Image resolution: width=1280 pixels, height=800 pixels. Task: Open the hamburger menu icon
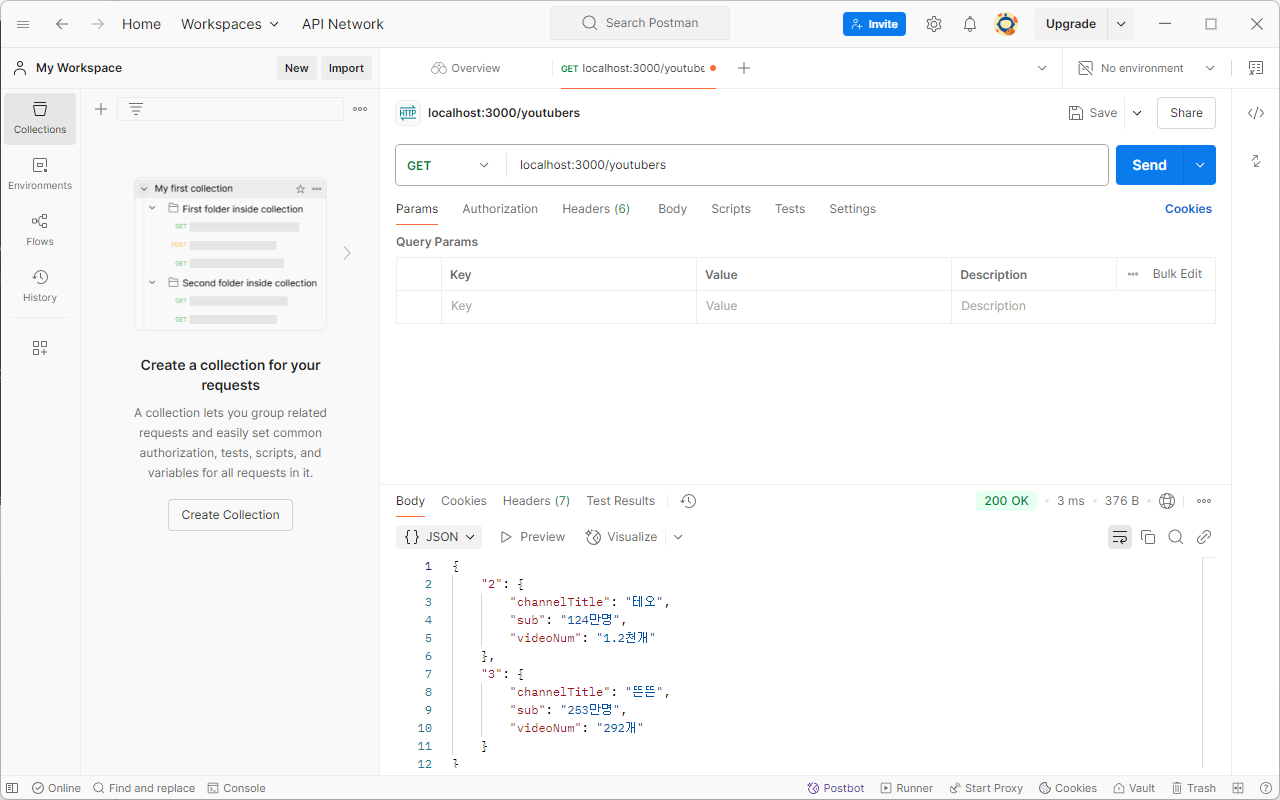tap(23, 24)
